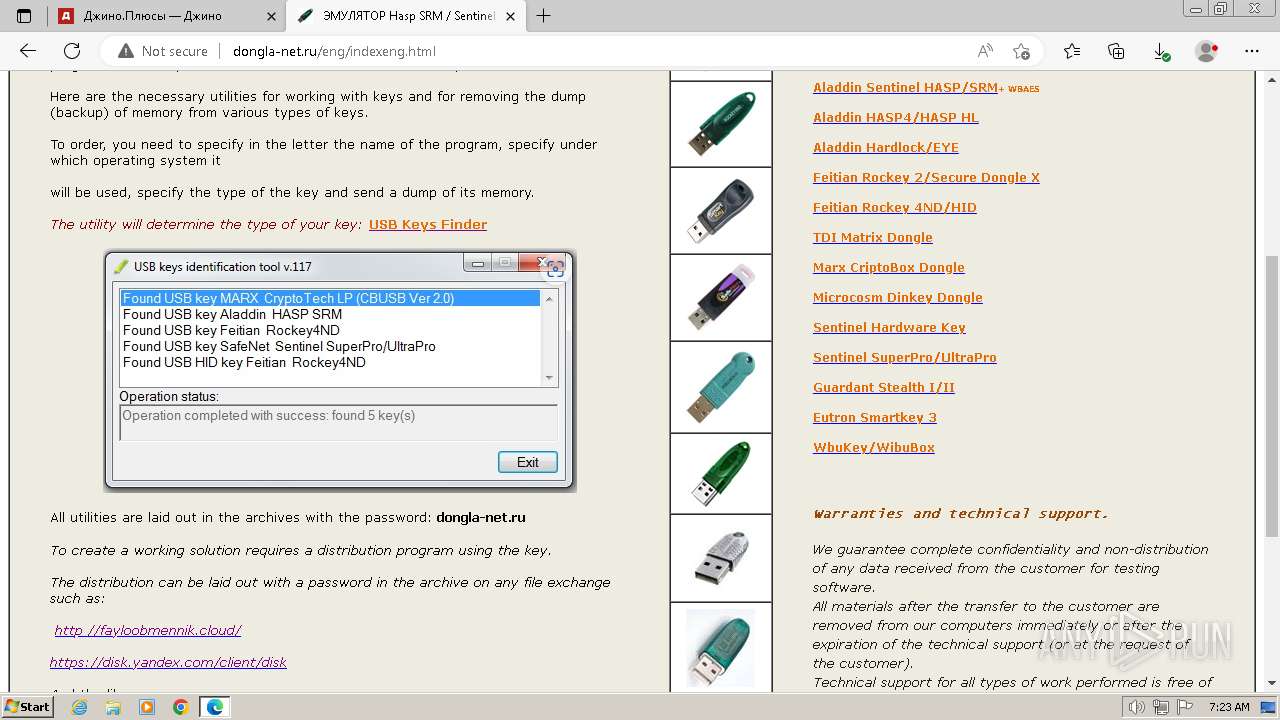
Task: Close the Джино.Плюсы tab
Action: tap(272, 15)
